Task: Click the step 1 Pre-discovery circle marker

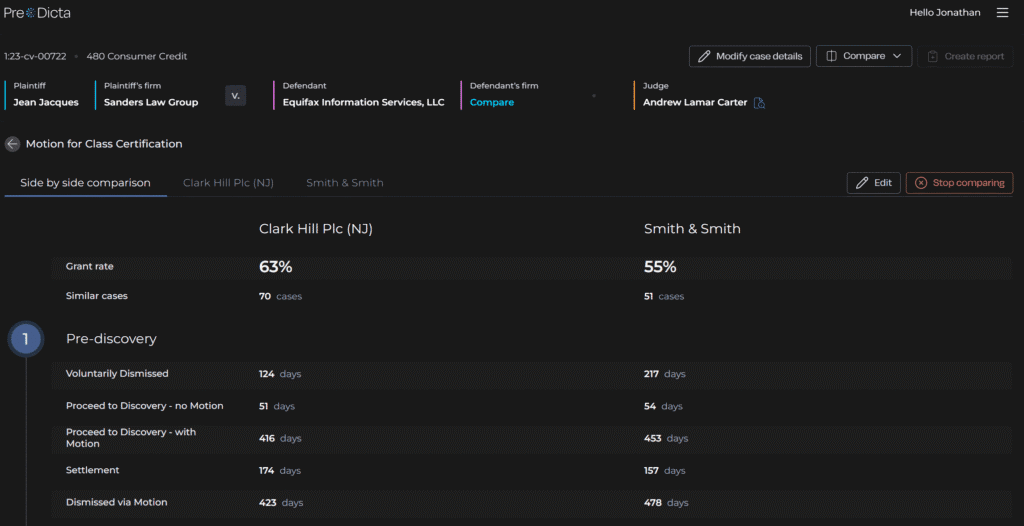Action: tap(25, 339)
